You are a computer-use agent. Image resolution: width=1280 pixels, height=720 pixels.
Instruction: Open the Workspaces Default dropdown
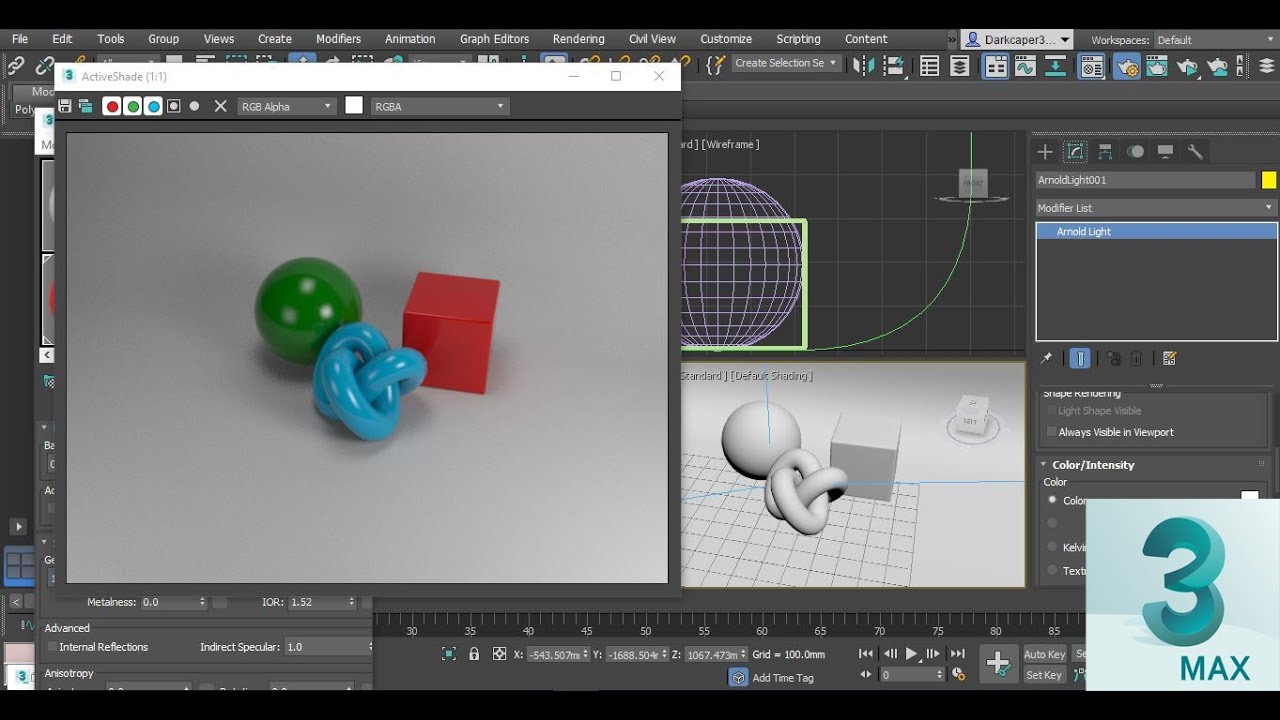pyautogui.click(x=1216, y=40)
